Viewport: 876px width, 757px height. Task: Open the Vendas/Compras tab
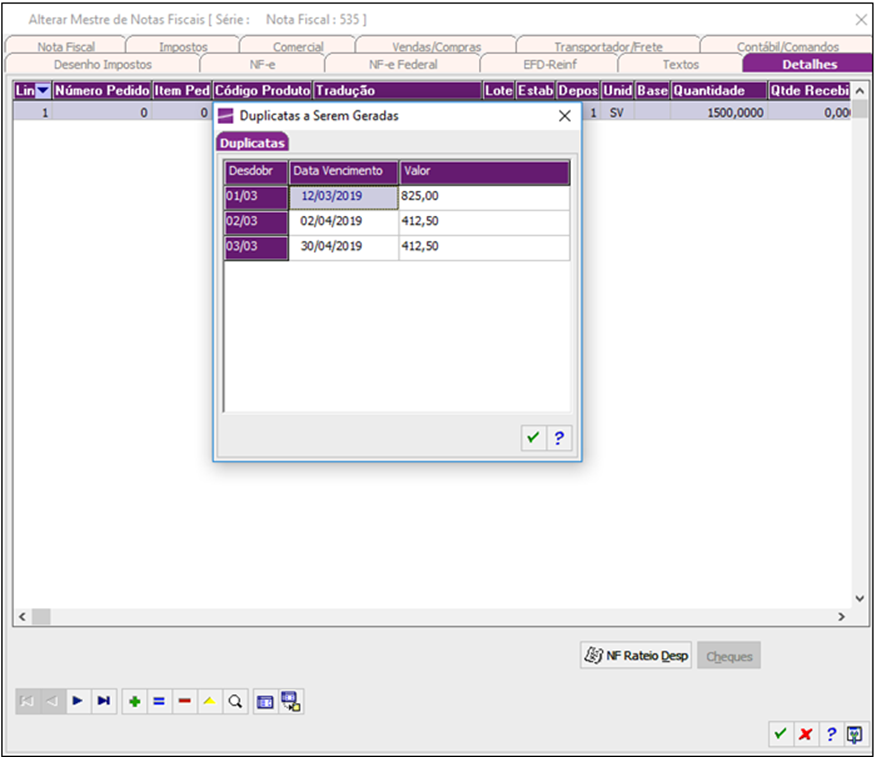click(436, 46)
